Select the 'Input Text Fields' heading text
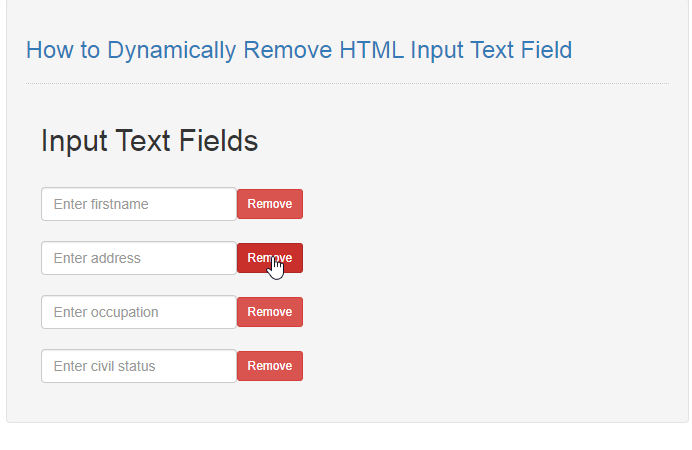 coord(150,141)
